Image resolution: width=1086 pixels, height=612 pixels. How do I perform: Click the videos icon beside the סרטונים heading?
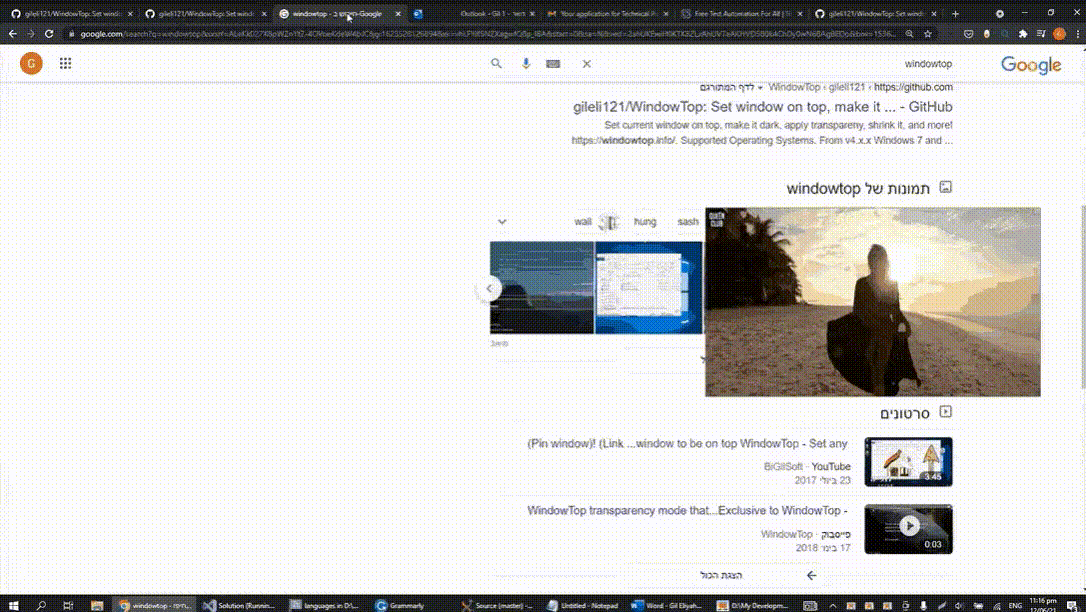click(944, 411)
